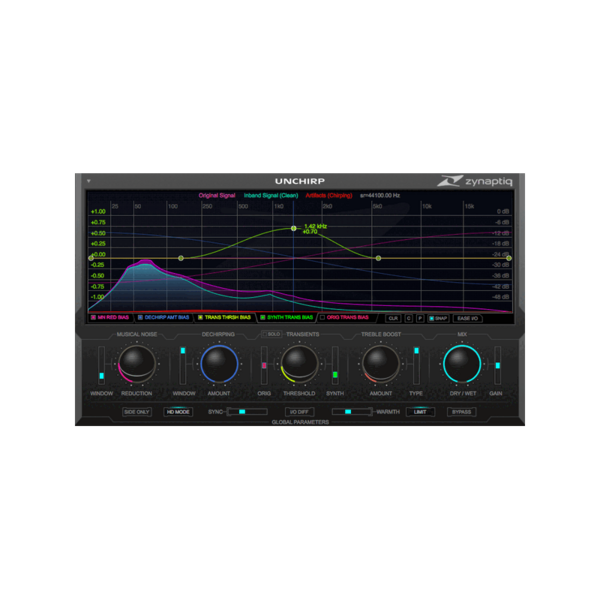Click the ORIG transients slider
600x600 pixels.
pyautogui.click(x=264, y=365)
